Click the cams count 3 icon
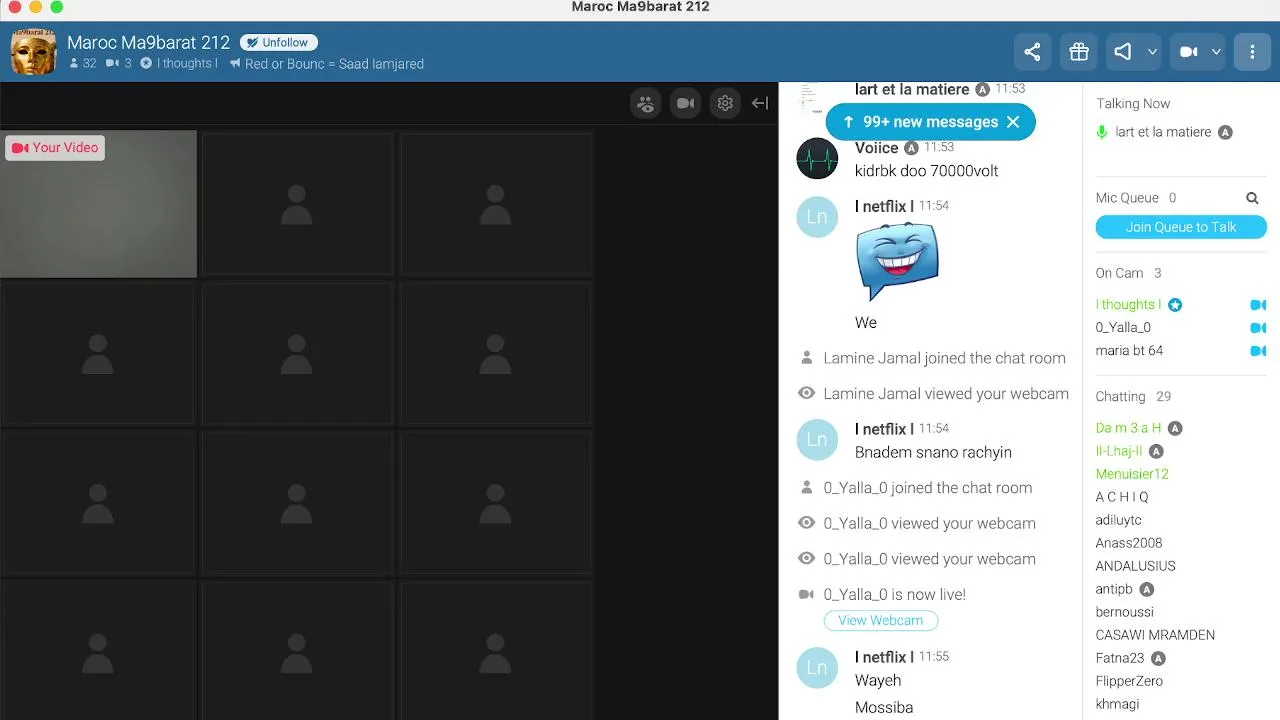Viewport: 1280px width, 720px height. (x=112, y=63)
